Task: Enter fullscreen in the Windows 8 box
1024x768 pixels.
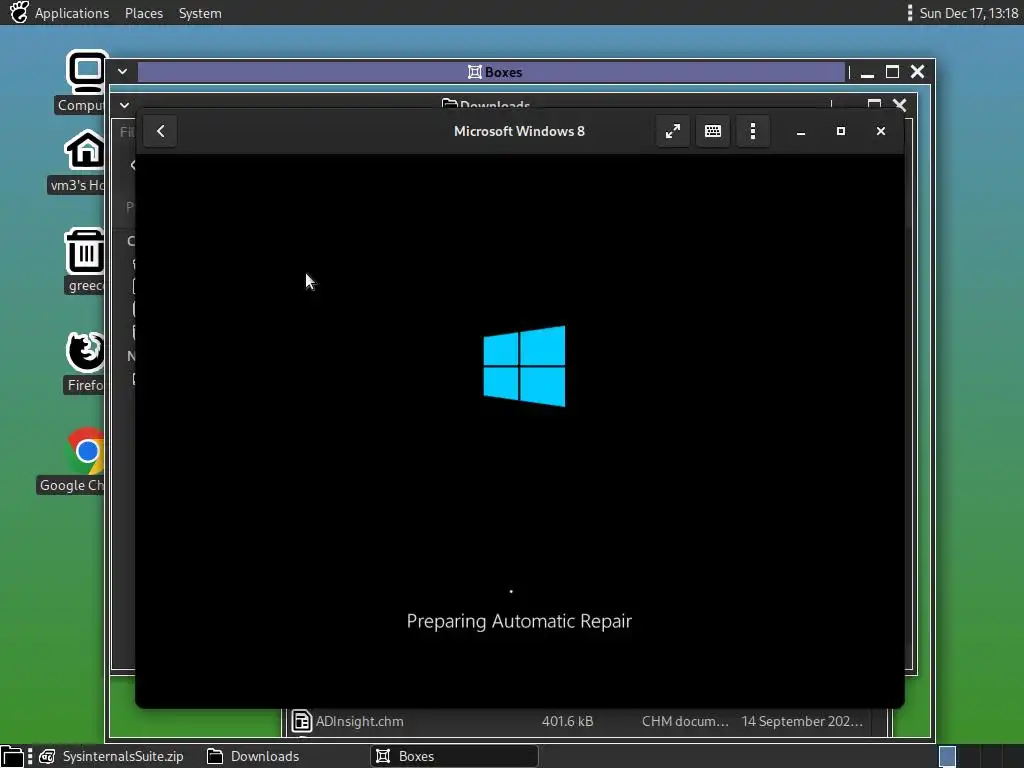Action: click(x=673, y=131)
